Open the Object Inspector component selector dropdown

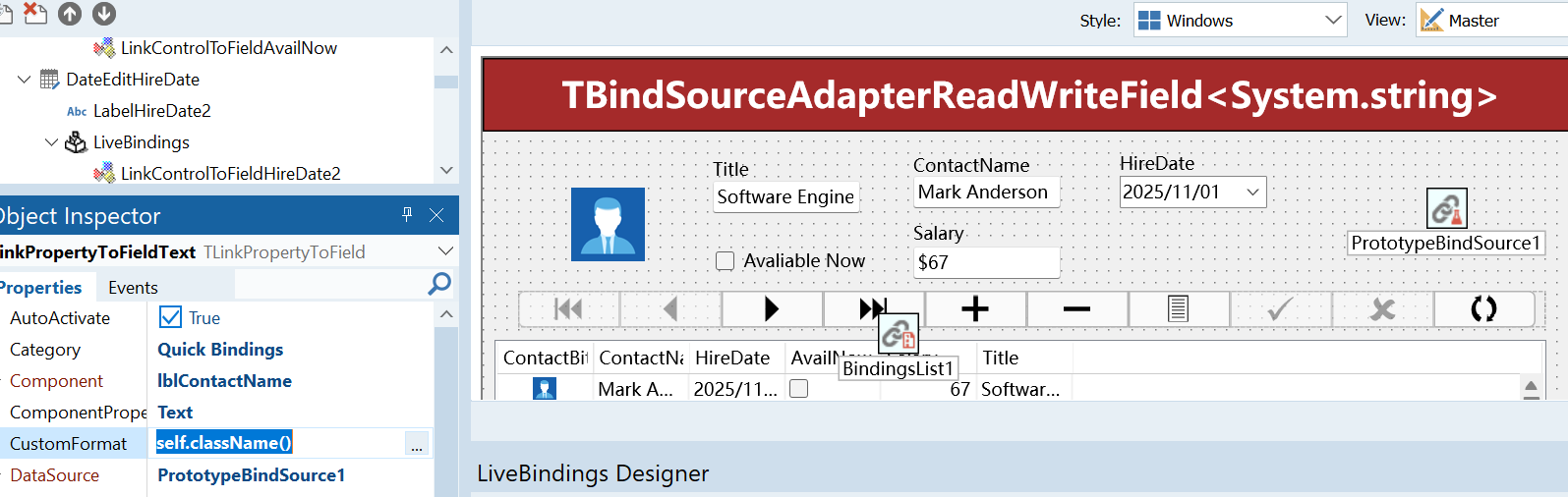445,251
